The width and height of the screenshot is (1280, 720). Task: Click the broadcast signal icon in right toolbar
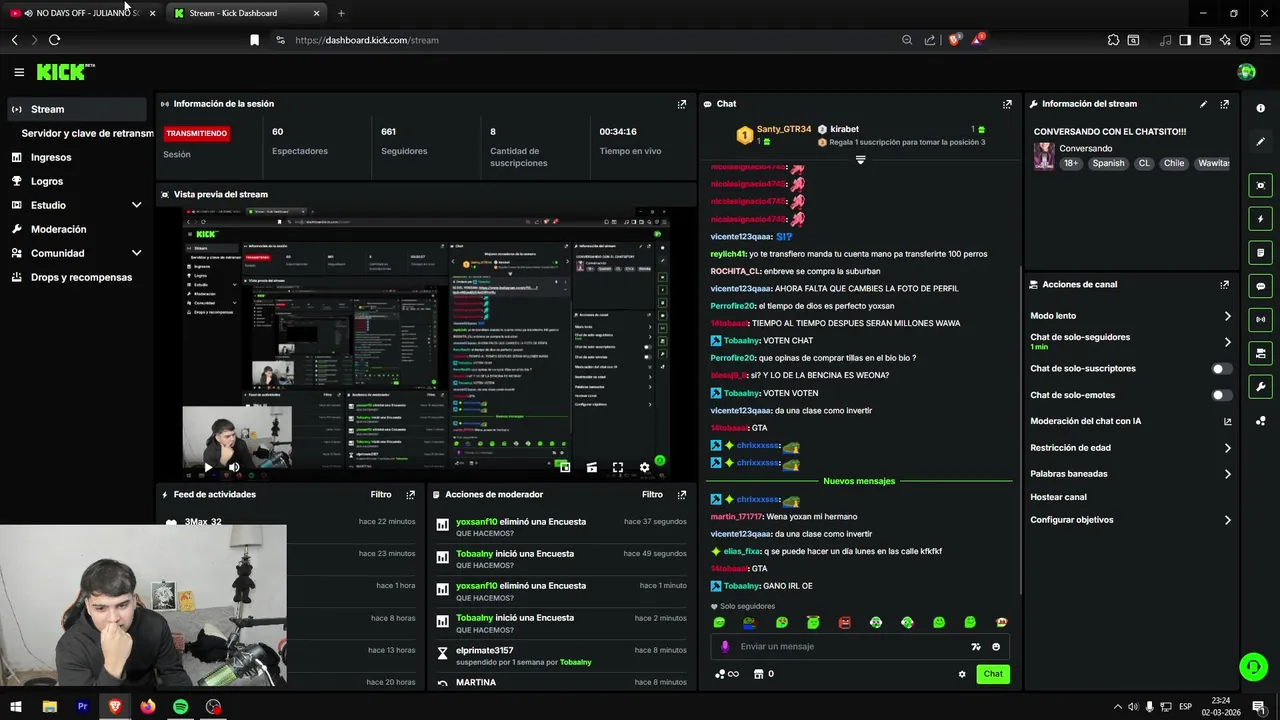click(1260, 320)
